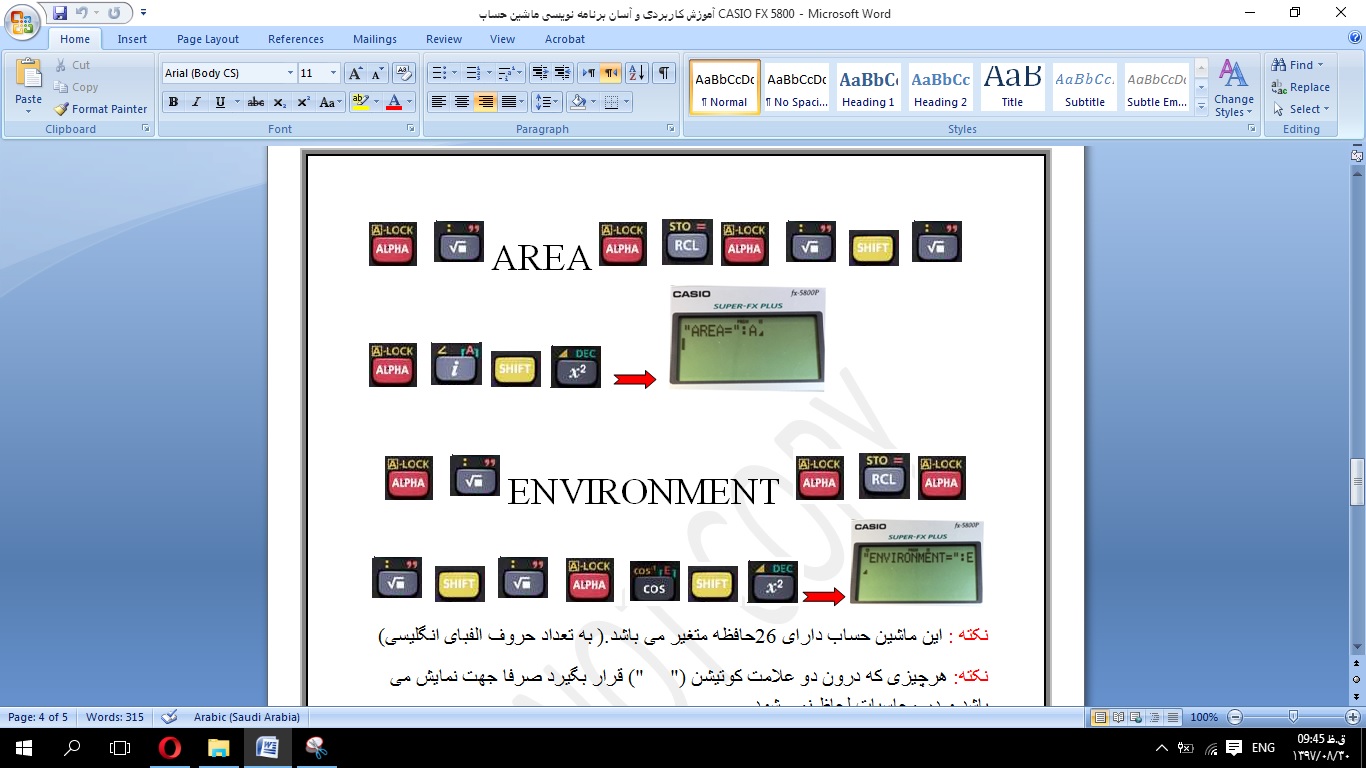The width and height of the screenshot is (1366, 768).
Task: Click the Replace button
Action: (1300, 87)
